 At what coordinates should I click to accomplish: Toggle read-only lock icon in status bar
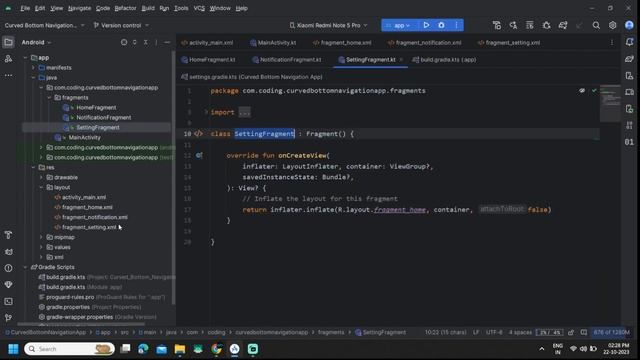pyautogui.click(x=571, y=333)
